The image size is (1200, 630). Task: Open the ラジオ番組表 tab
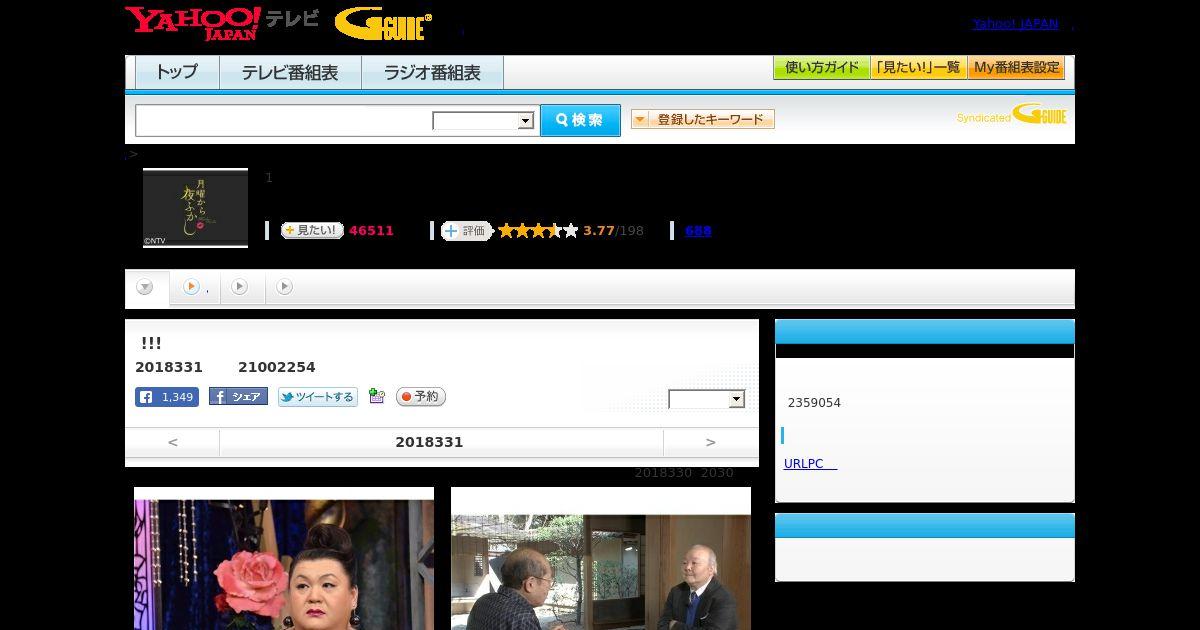(432, 72)
